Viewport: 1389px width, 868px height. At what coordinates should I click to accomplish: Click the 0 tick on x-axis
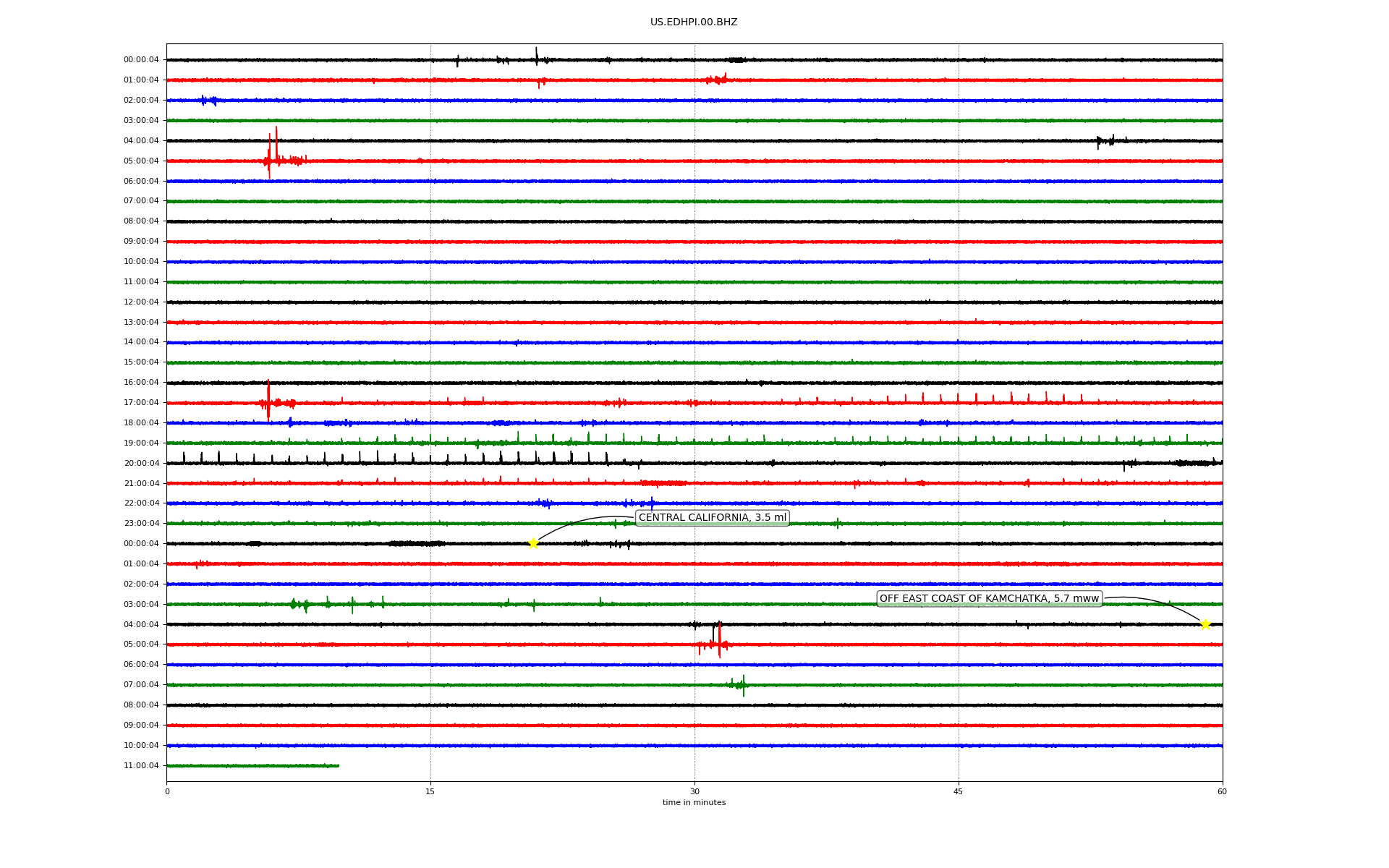click(167, 791)
